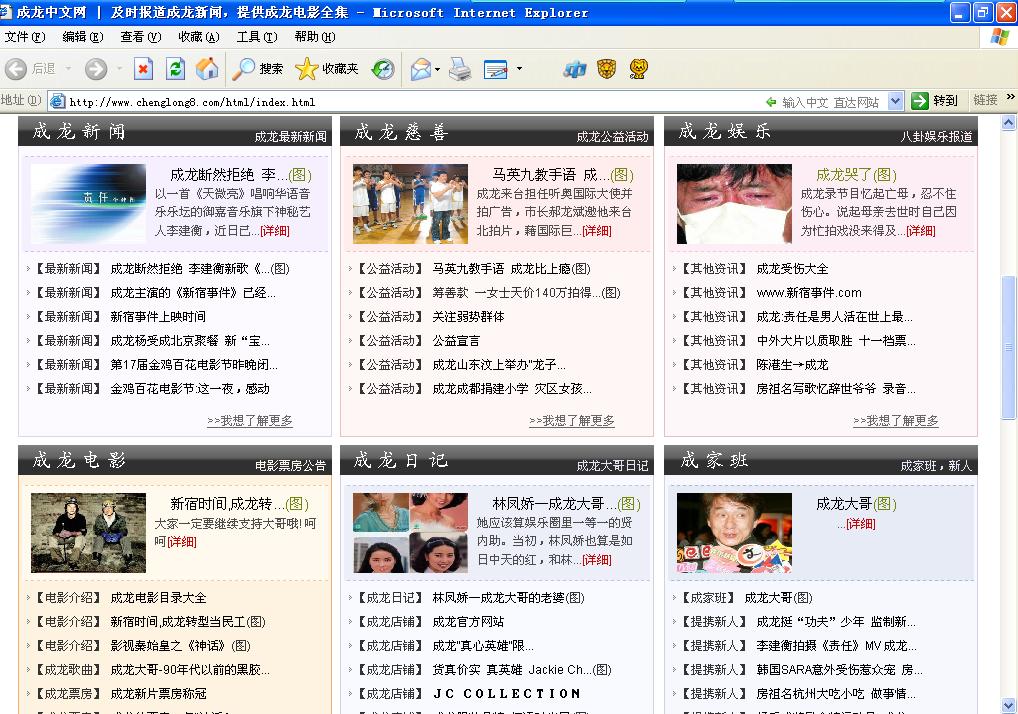Open the 文件(F) menu

(25, 37)
